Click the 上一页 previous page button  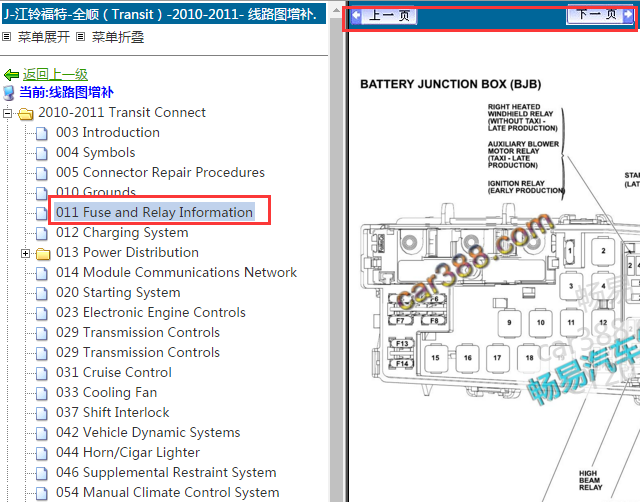[x=384, y=16]
